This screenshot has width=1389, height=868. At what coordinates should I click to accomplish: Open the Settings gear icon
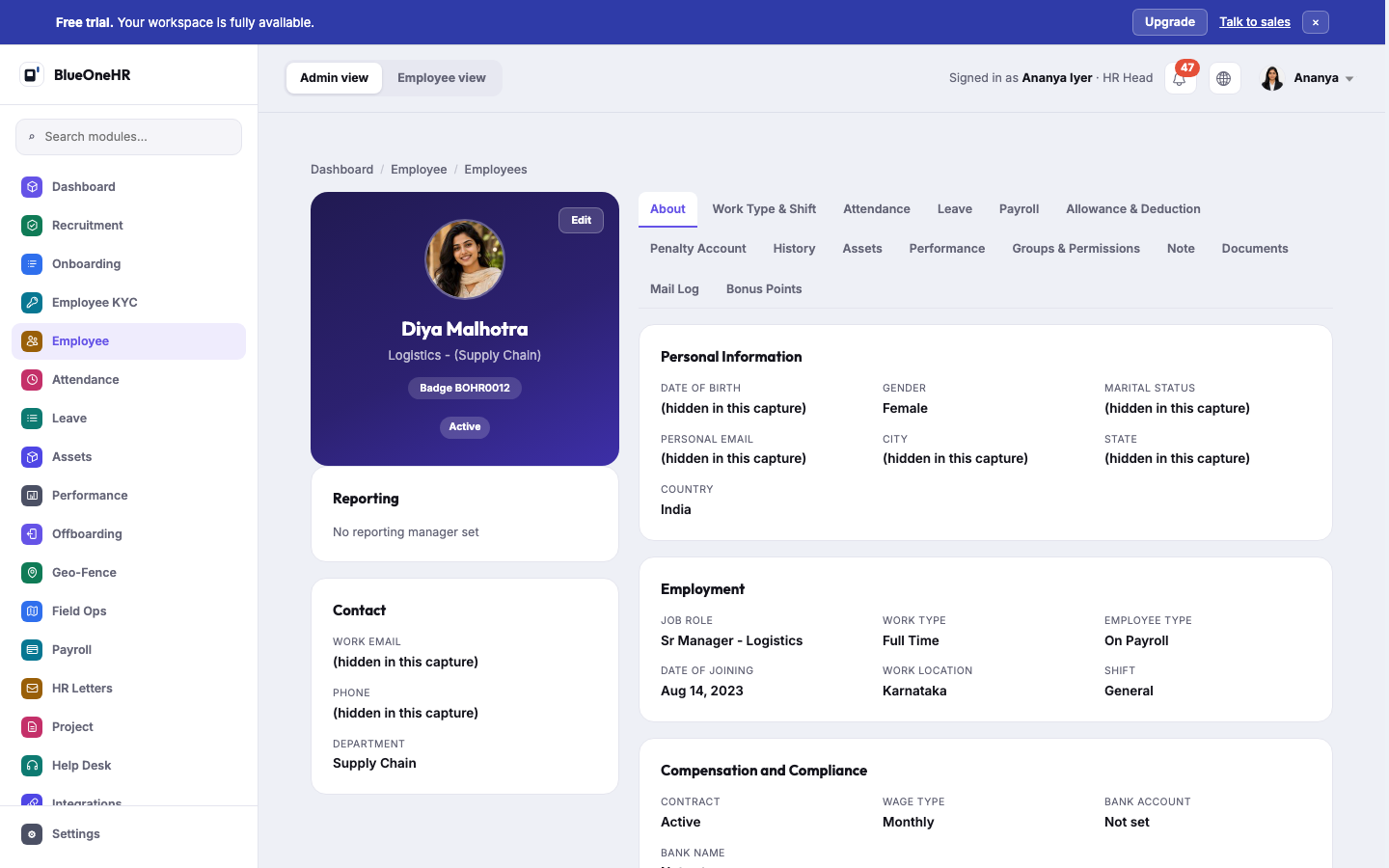32,834
